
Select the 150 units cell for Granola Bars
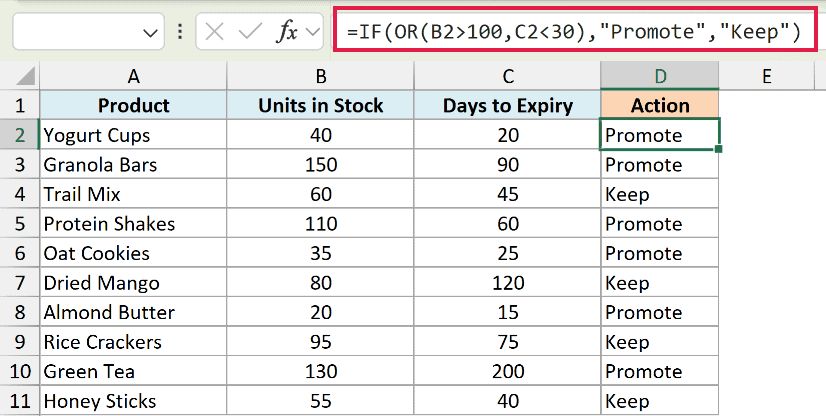pos(320,164)
